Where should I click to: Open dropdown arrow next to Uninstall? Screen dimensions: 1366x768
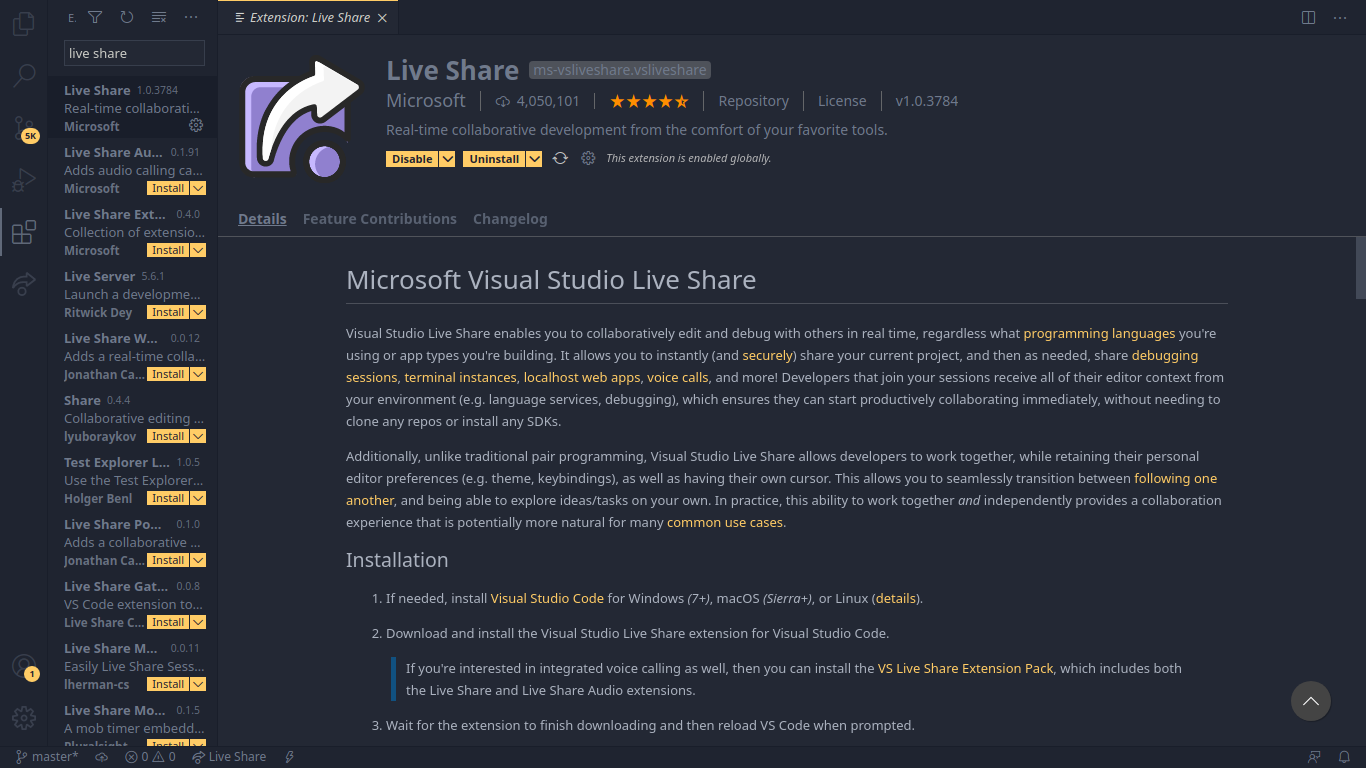click(x=534, y=159)
